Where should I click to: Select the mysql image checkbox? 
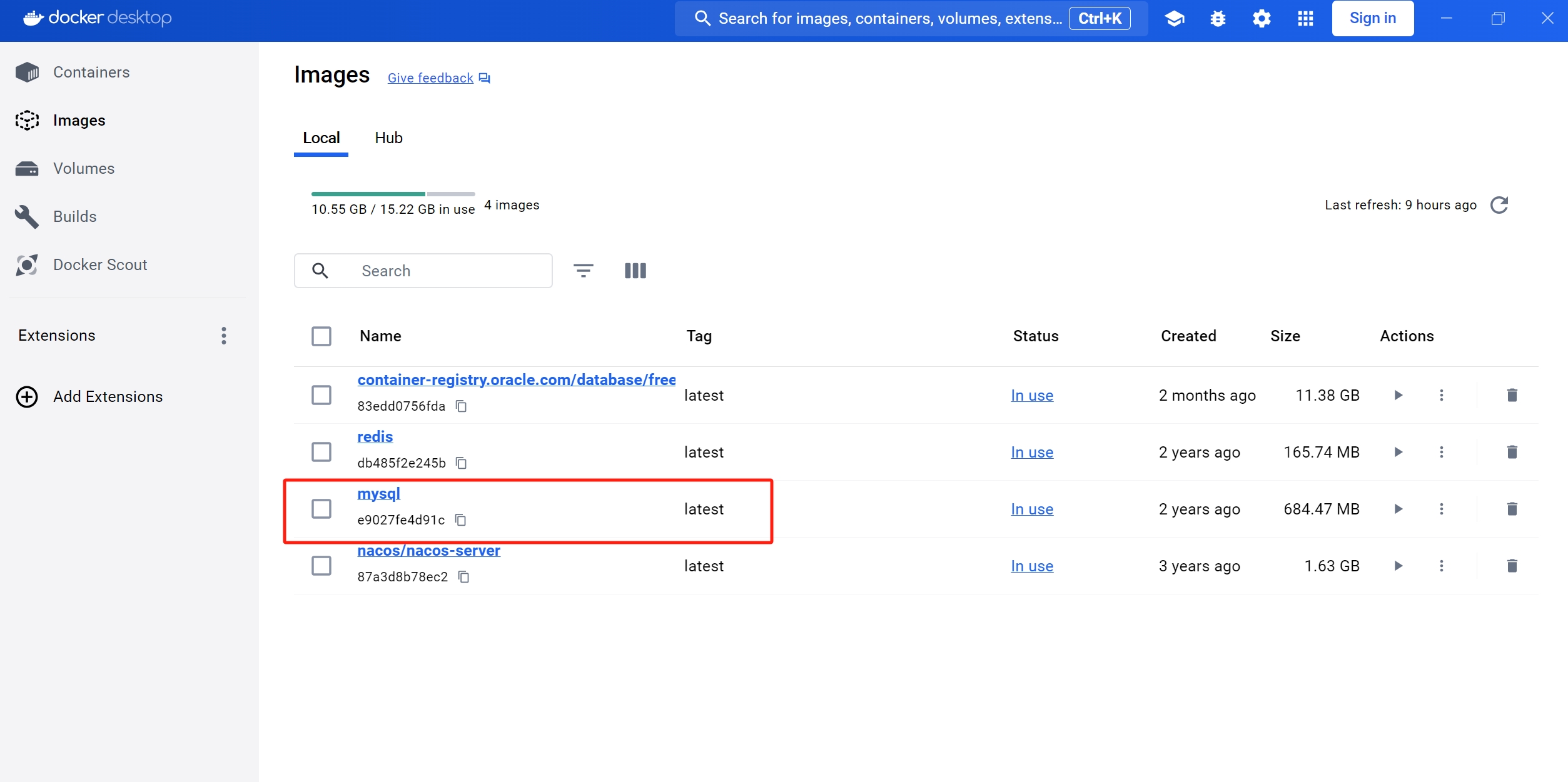pos(321,509)
